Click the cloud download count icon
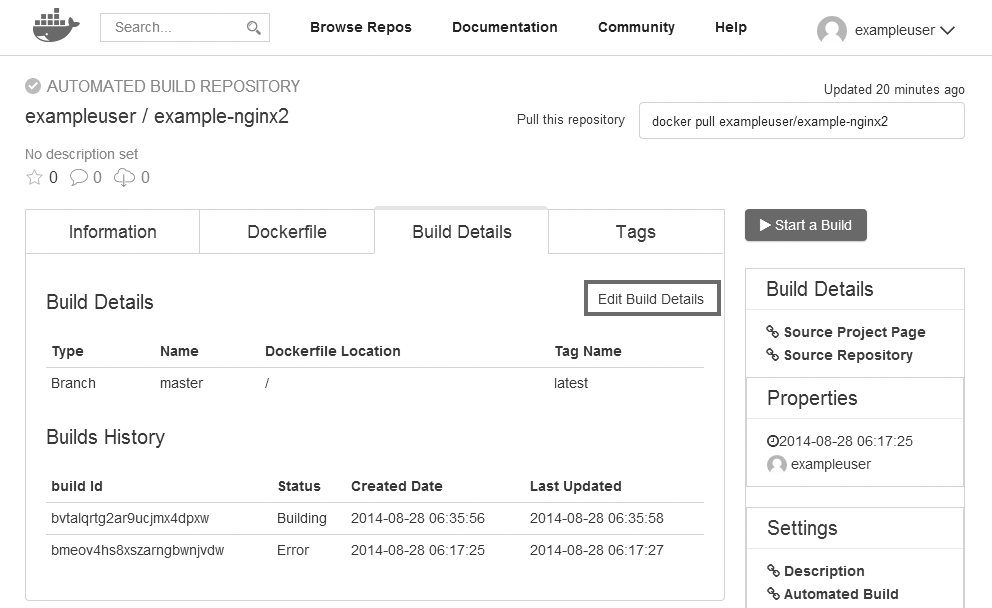The width and height of the screenshot is (992, 608). pos(124,178)
